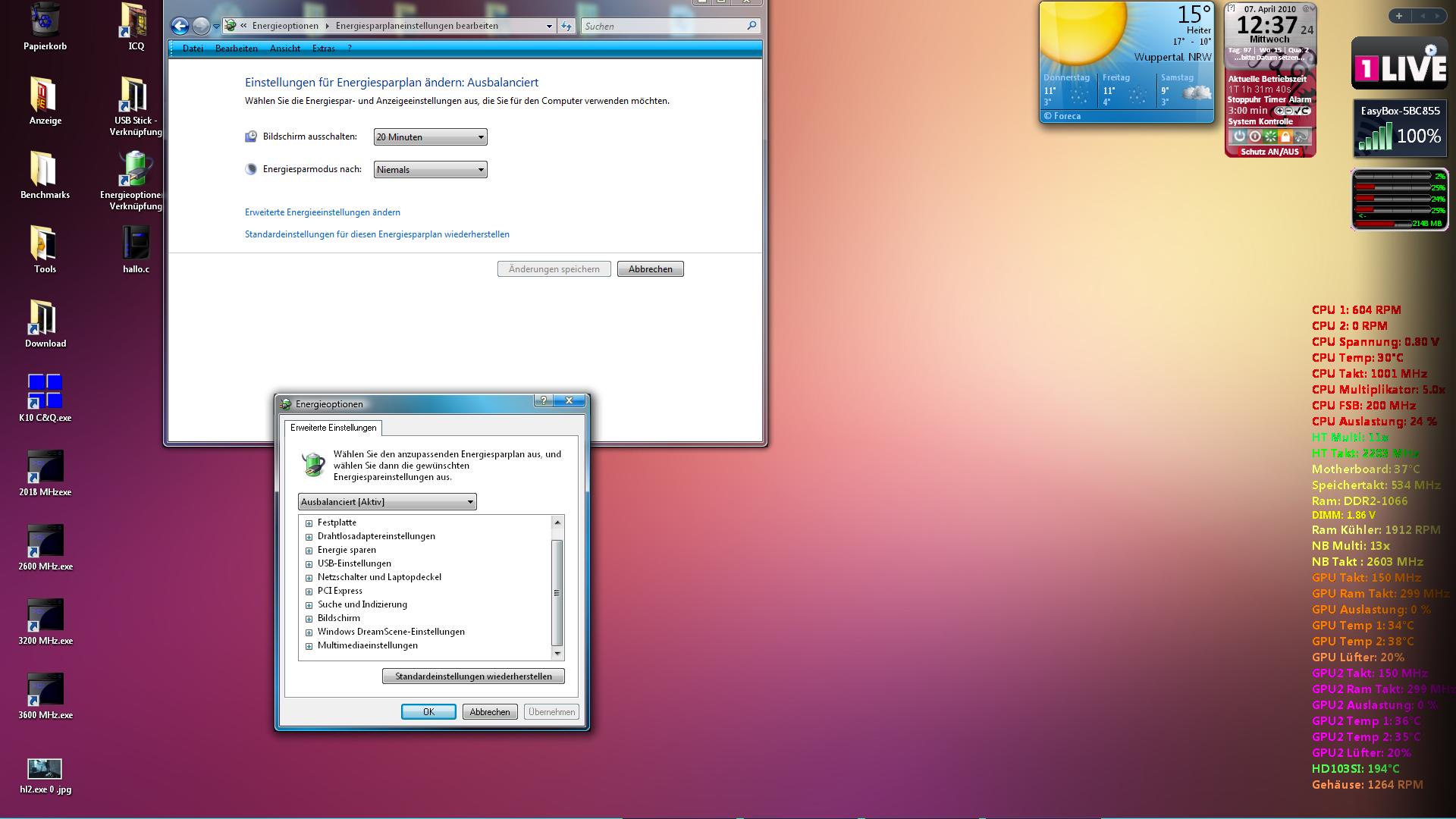Open the Energiesparmodus nach dropdown

pos(430,170)
